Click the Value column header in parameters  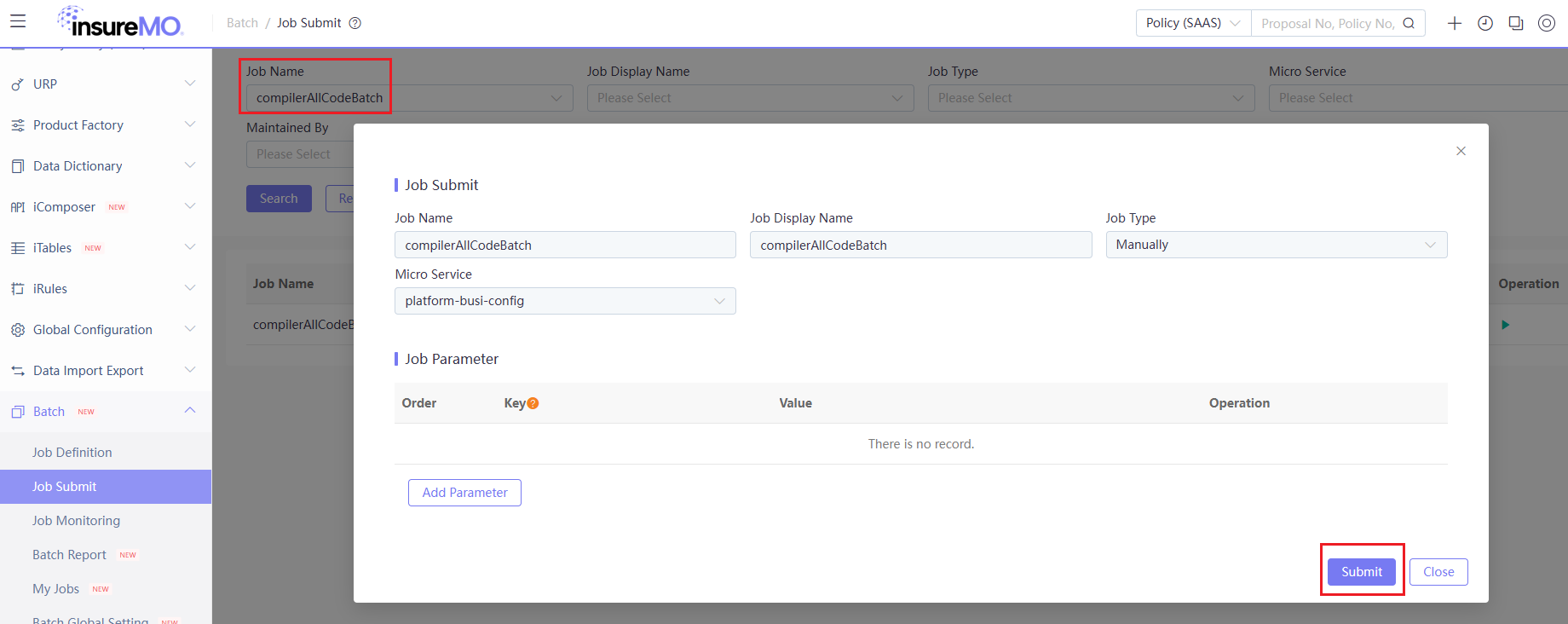795,403
